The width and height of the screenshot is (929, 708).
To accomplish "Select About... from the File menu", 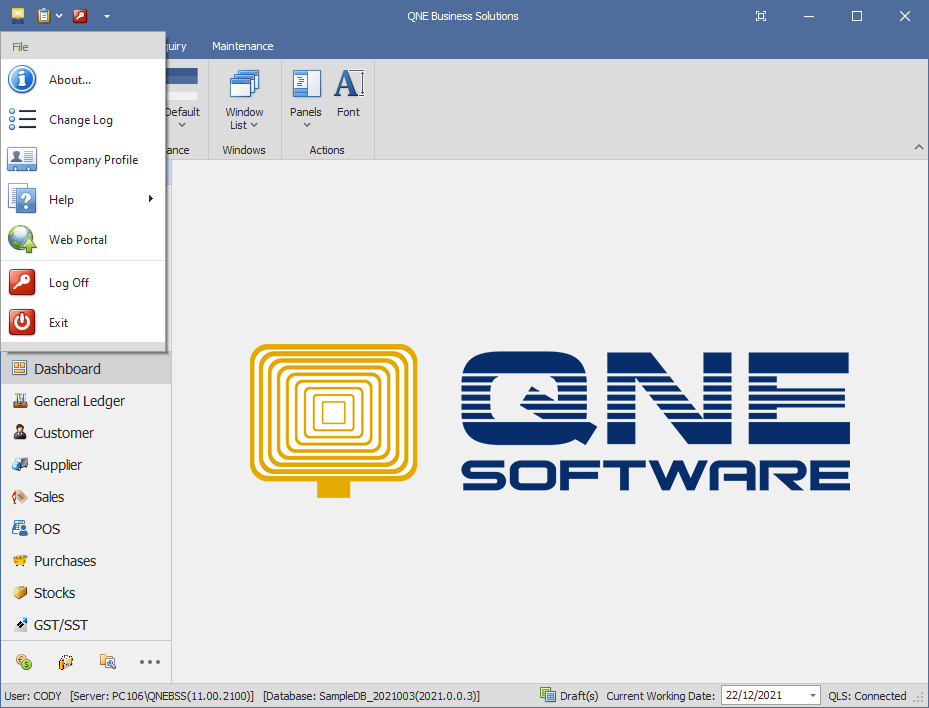I will (x=83, y=80).
